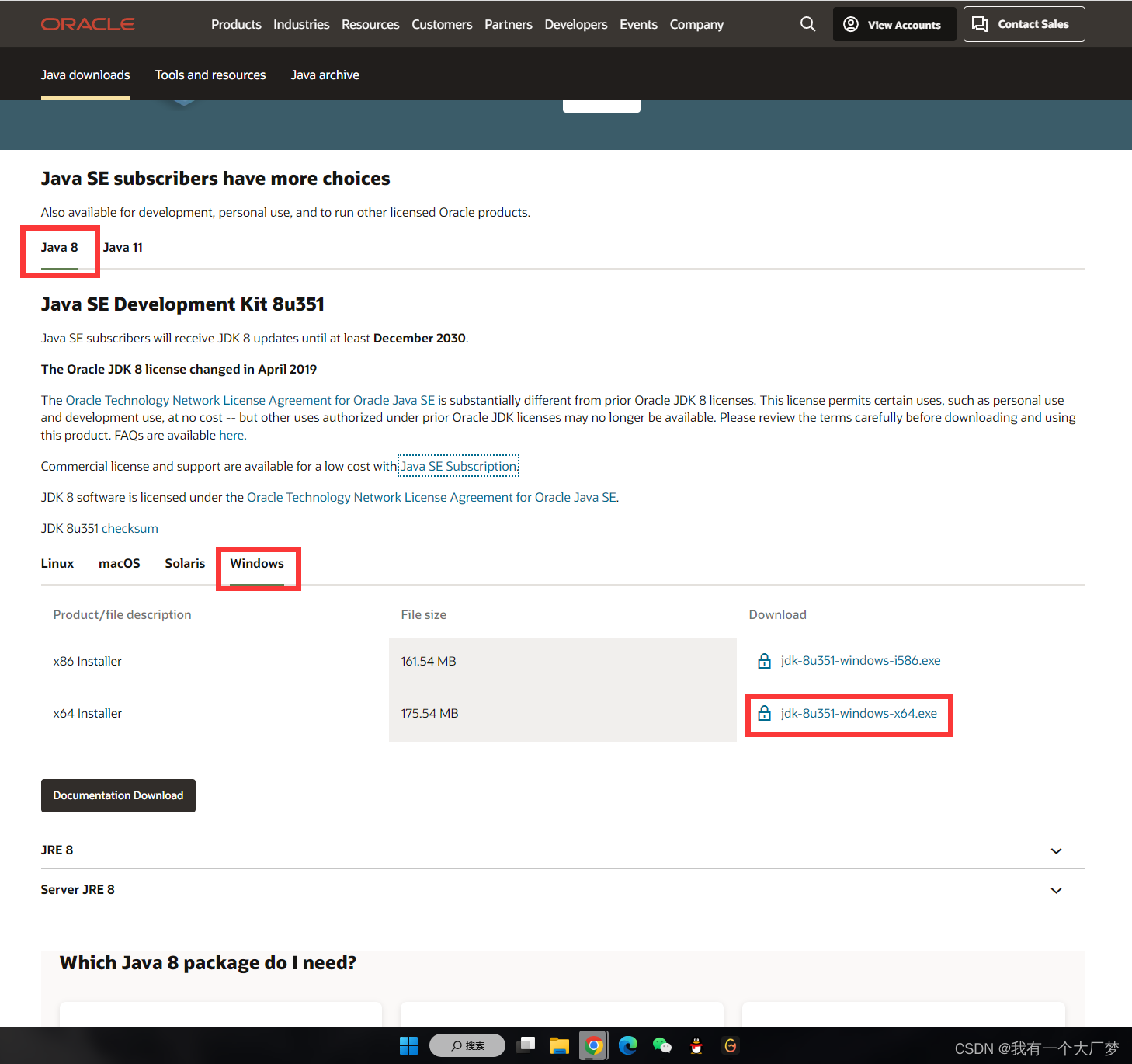Click the taskbar search field
This screenshot has width=1132, height=1064.
pyautogui.click(x=467, y=1045)
